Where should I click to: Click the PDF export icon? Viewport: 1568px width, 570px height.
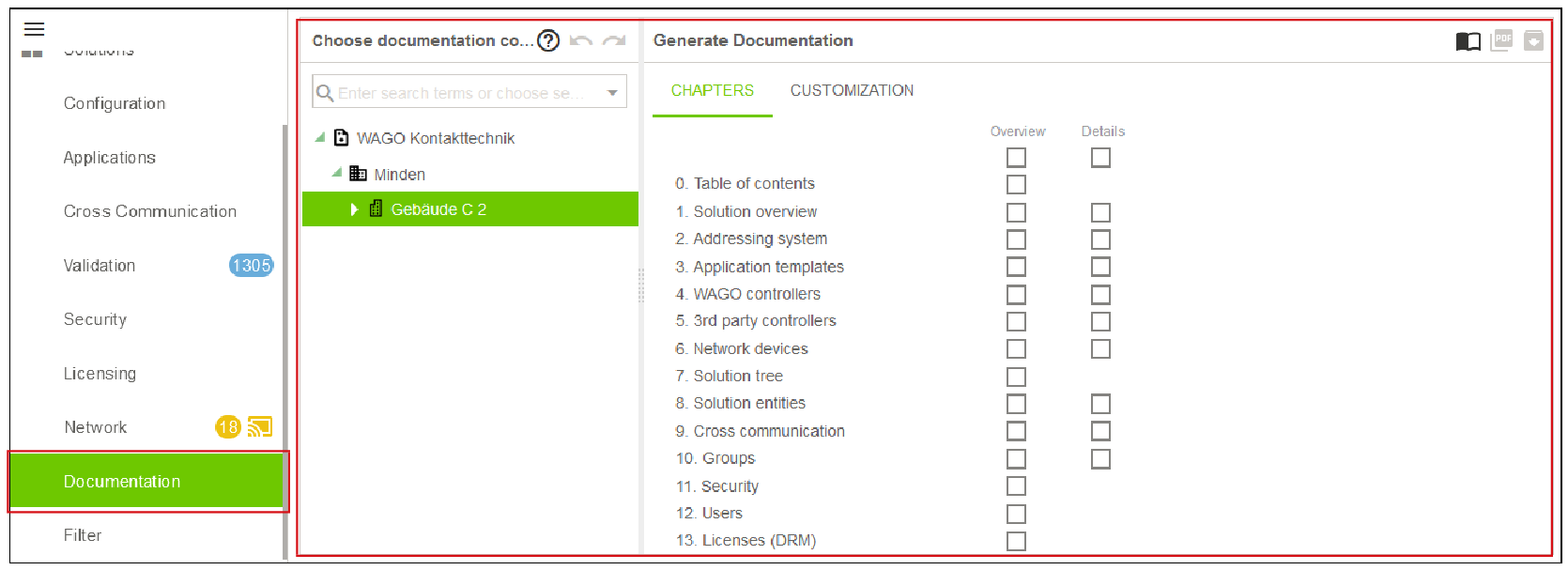point(1502,40)
